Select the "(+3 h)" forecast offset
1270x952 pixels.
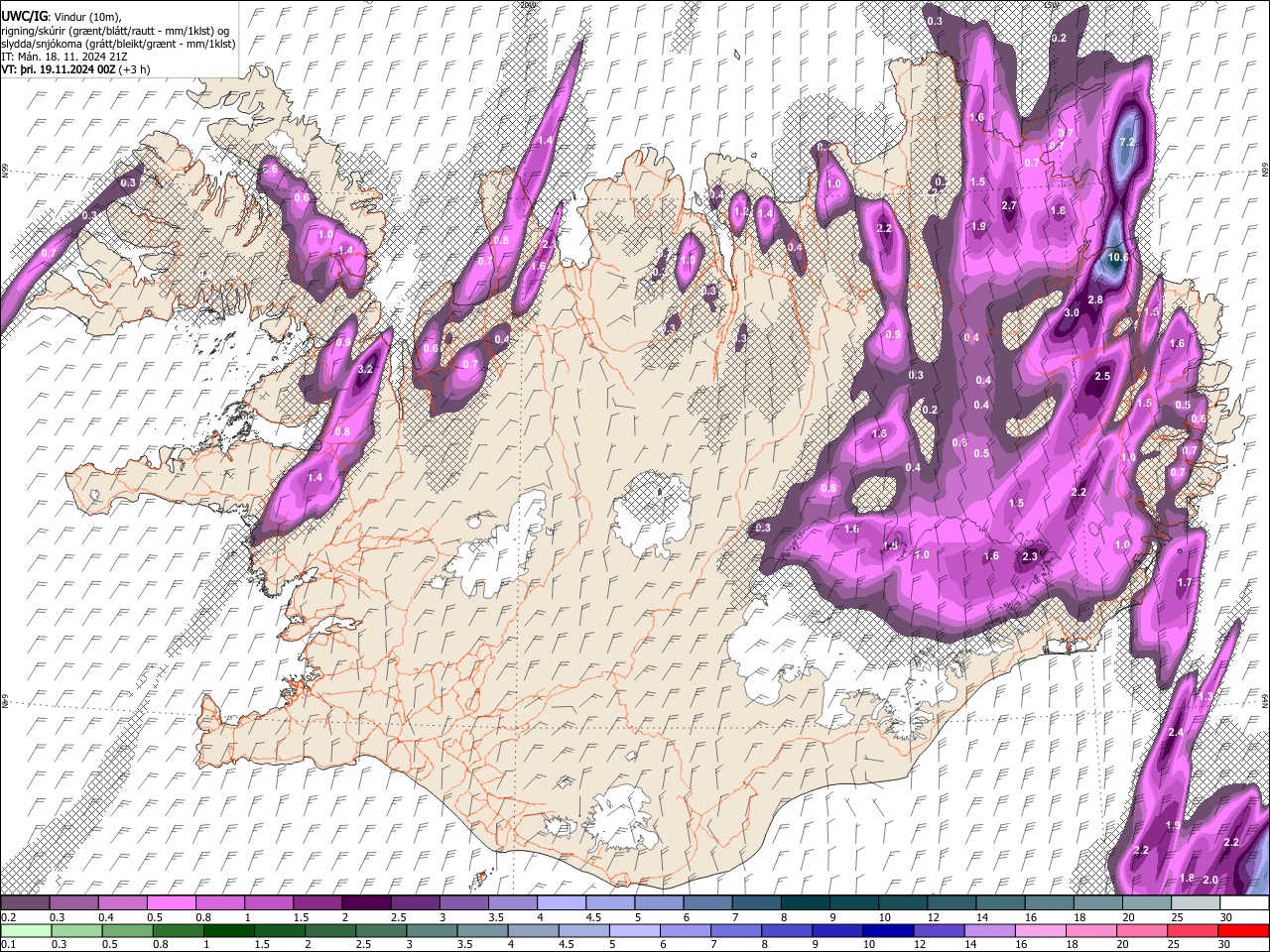tap(134, 70)
